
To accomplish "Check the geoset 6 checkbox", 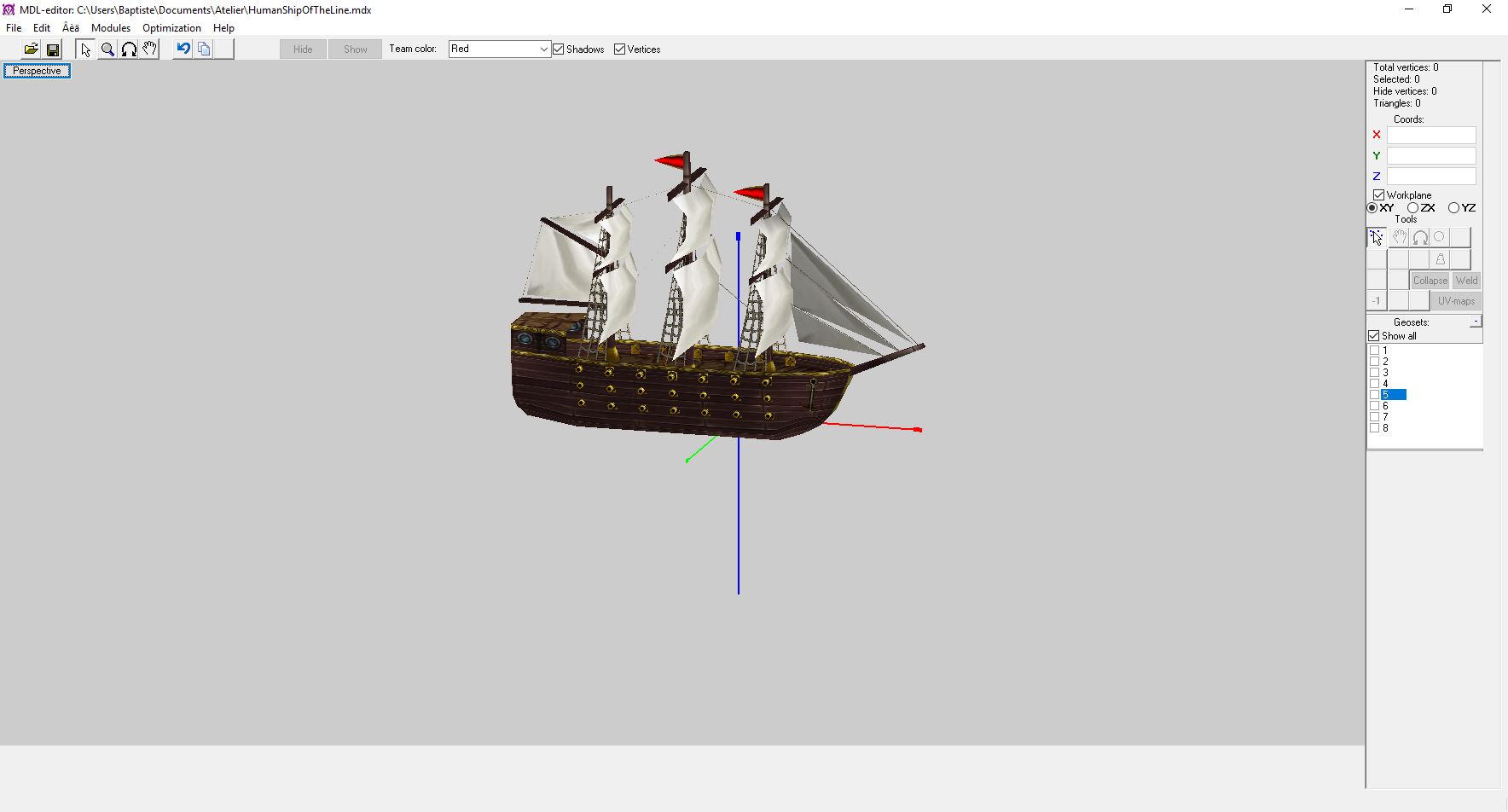I will tap(1374, 406).
